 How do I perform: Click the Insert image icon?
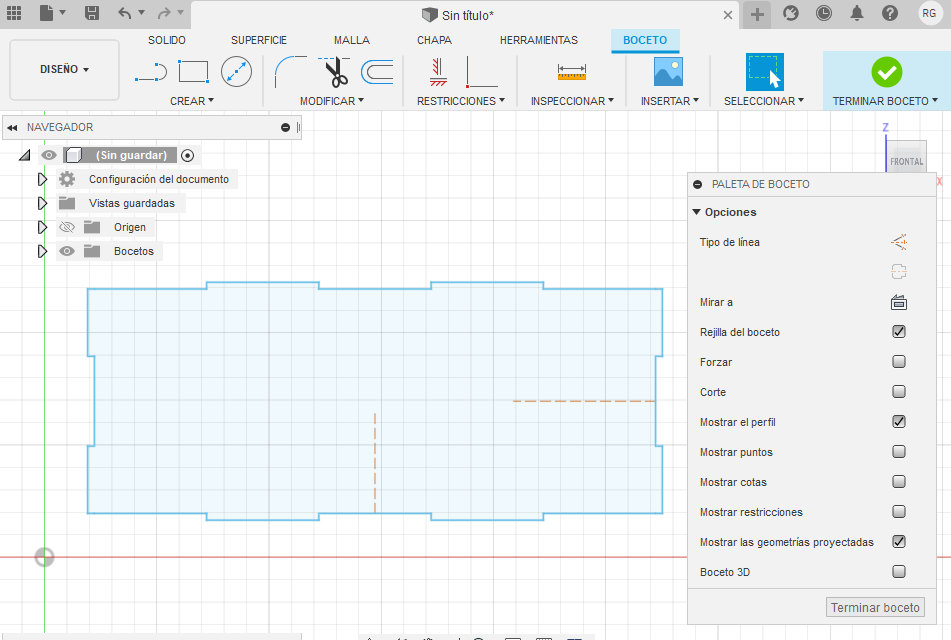pyautogui.click(x=668, y=72)
